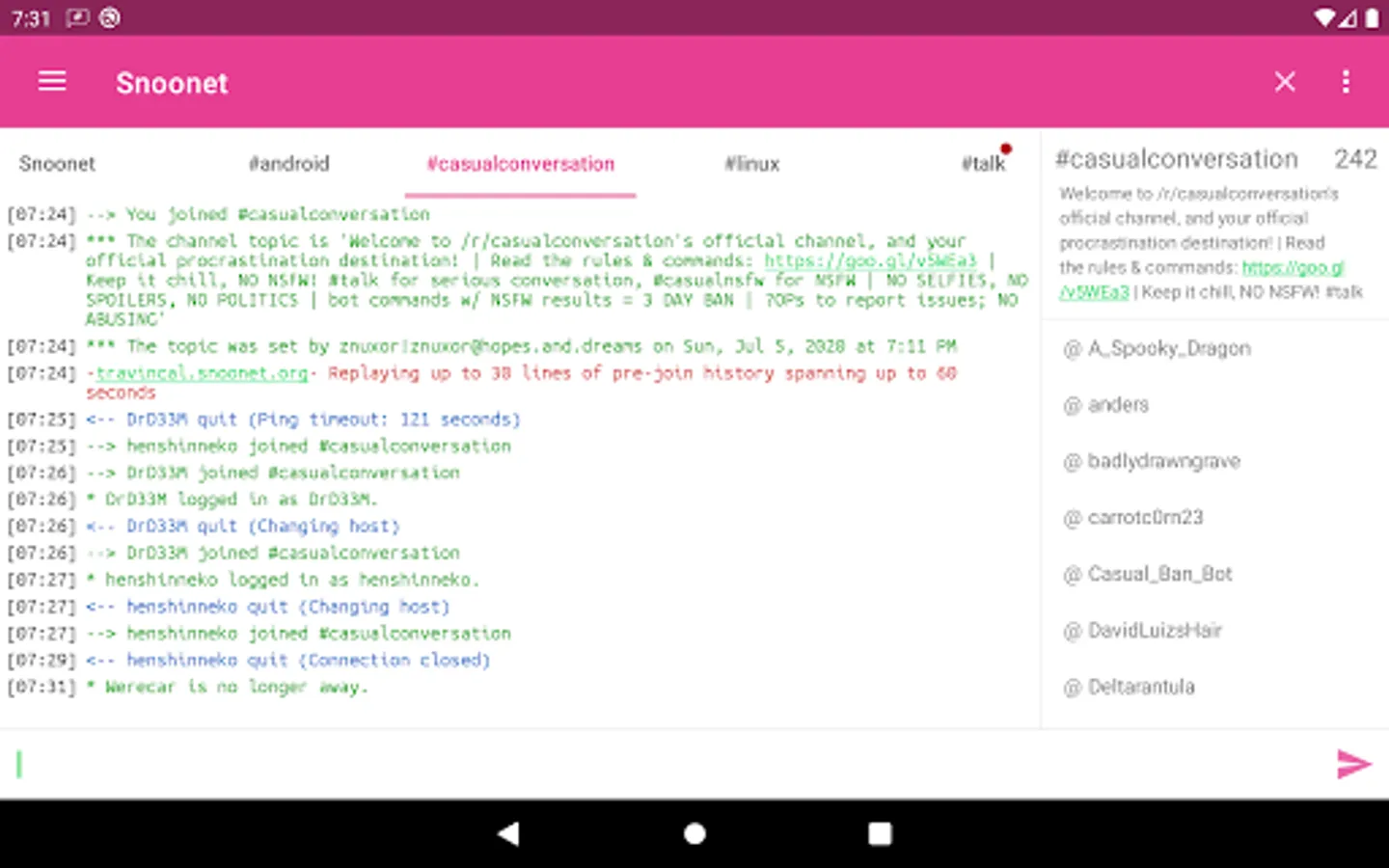Click the 'henshinneko quit (Changing host)' line
This screenshot has width=1389, height=868.
(x=229, y=607)
